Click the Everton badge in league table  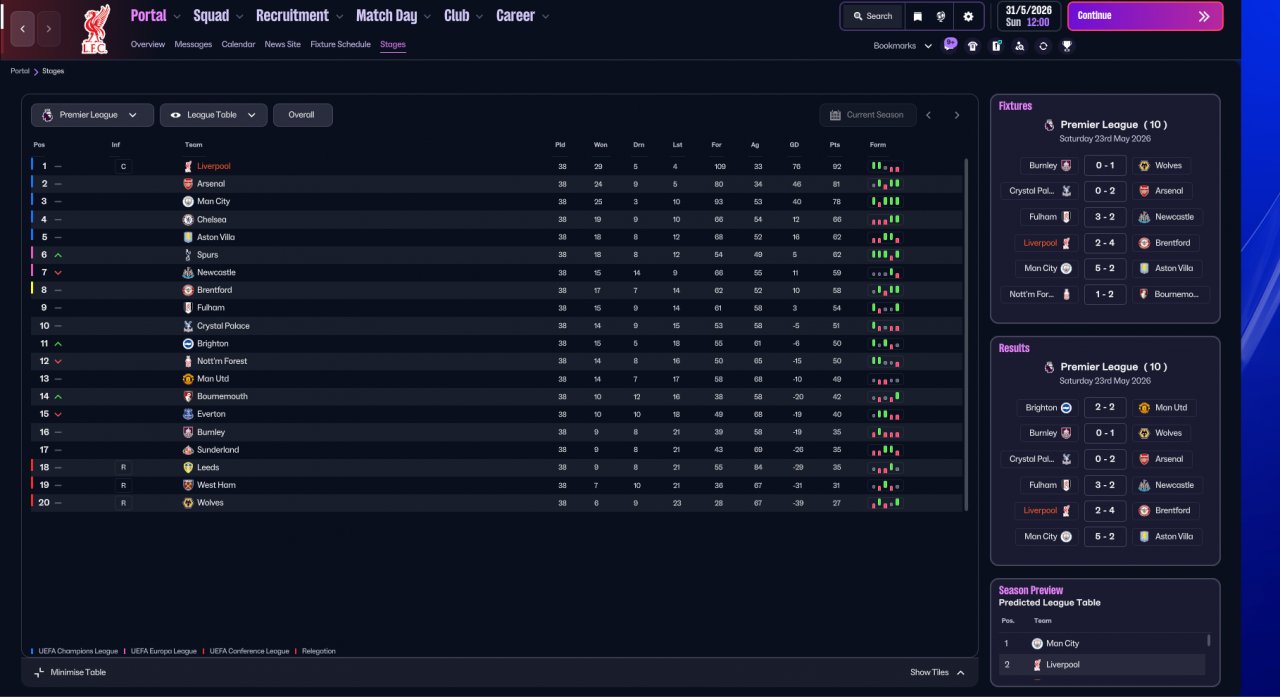tap(188, 414)
